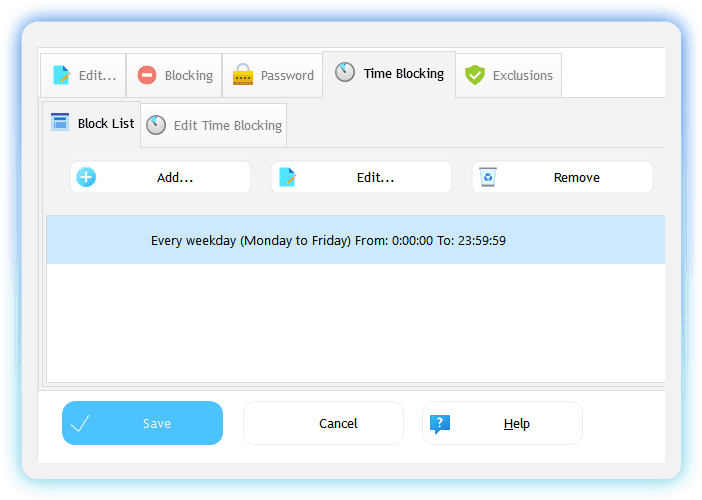Open the Exclusions tab

[509, 75]
